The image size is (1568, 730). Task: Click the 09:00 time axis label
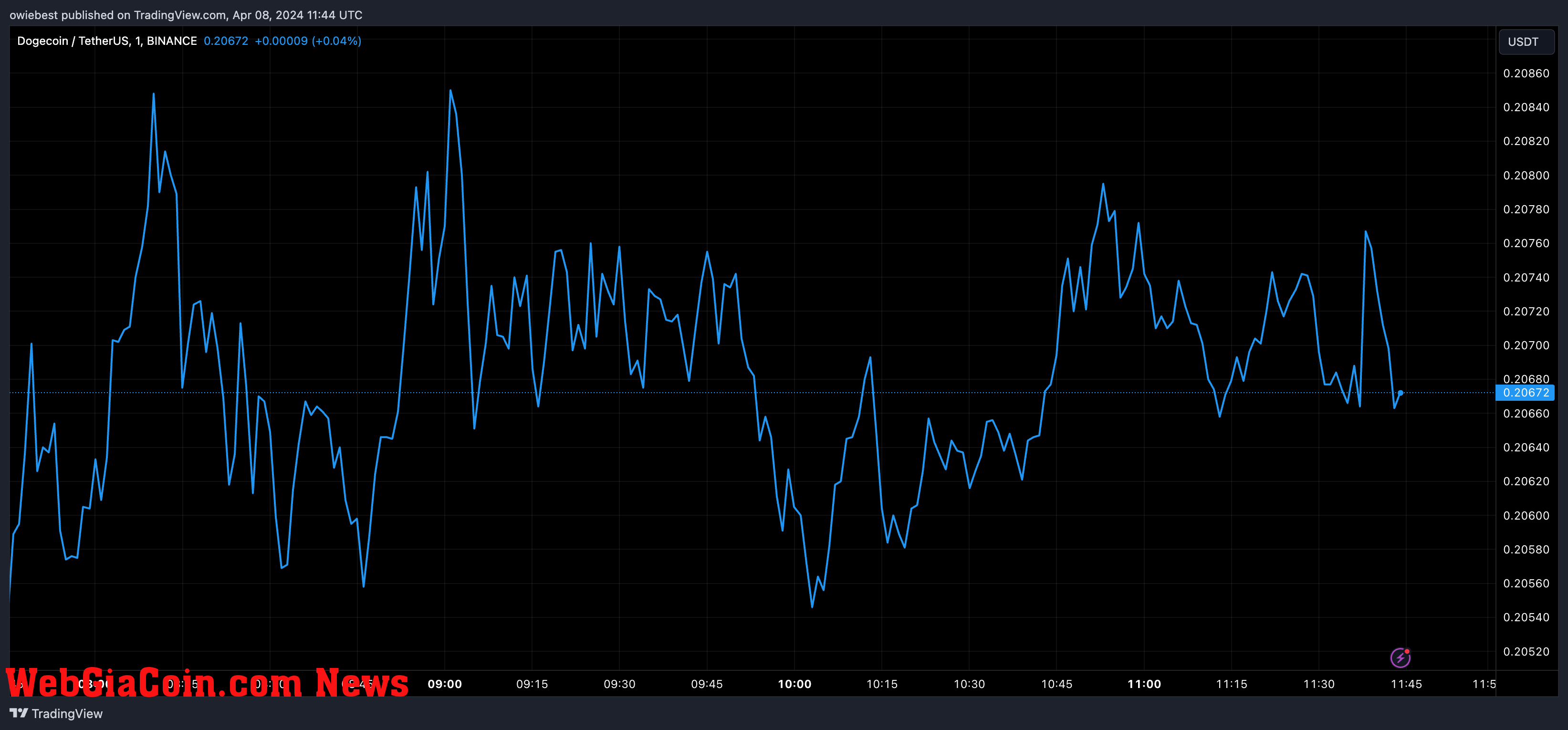pos(444,684)
